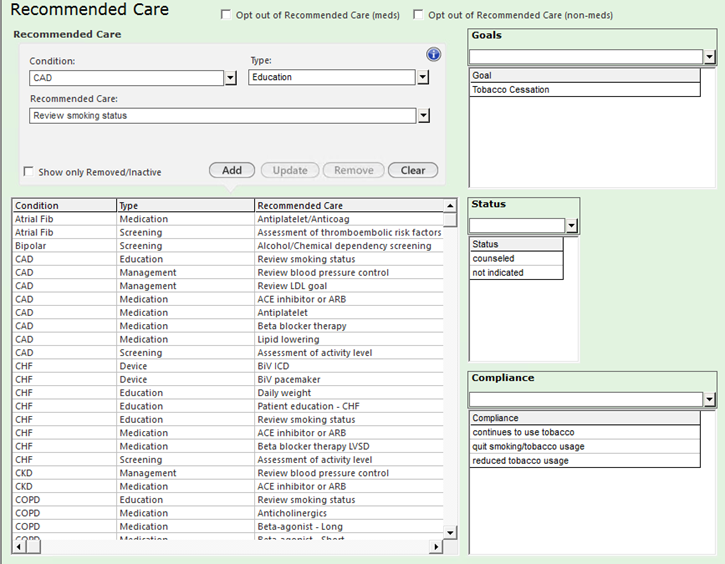Viewport: 725px width, 564px height.
Task: Click the Goals combo input field
Action: [x=586, y=57]
